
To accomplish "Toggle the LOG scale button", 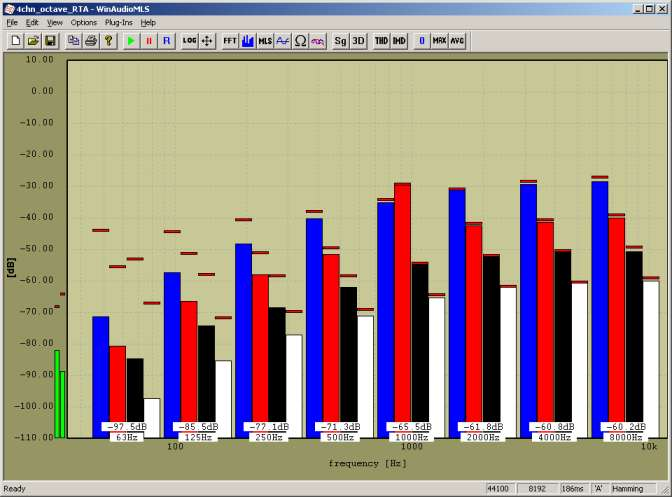I will coord(190,41).
